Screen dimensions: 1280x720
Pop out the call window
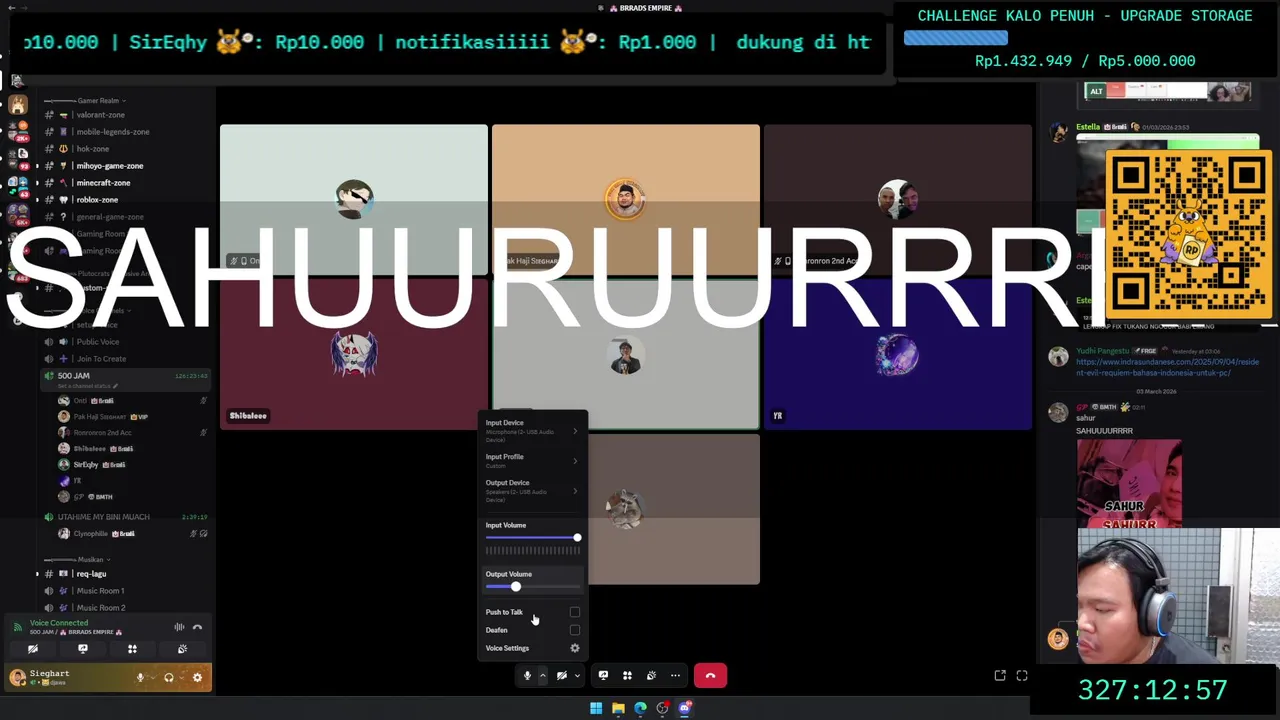point(1000,676)
